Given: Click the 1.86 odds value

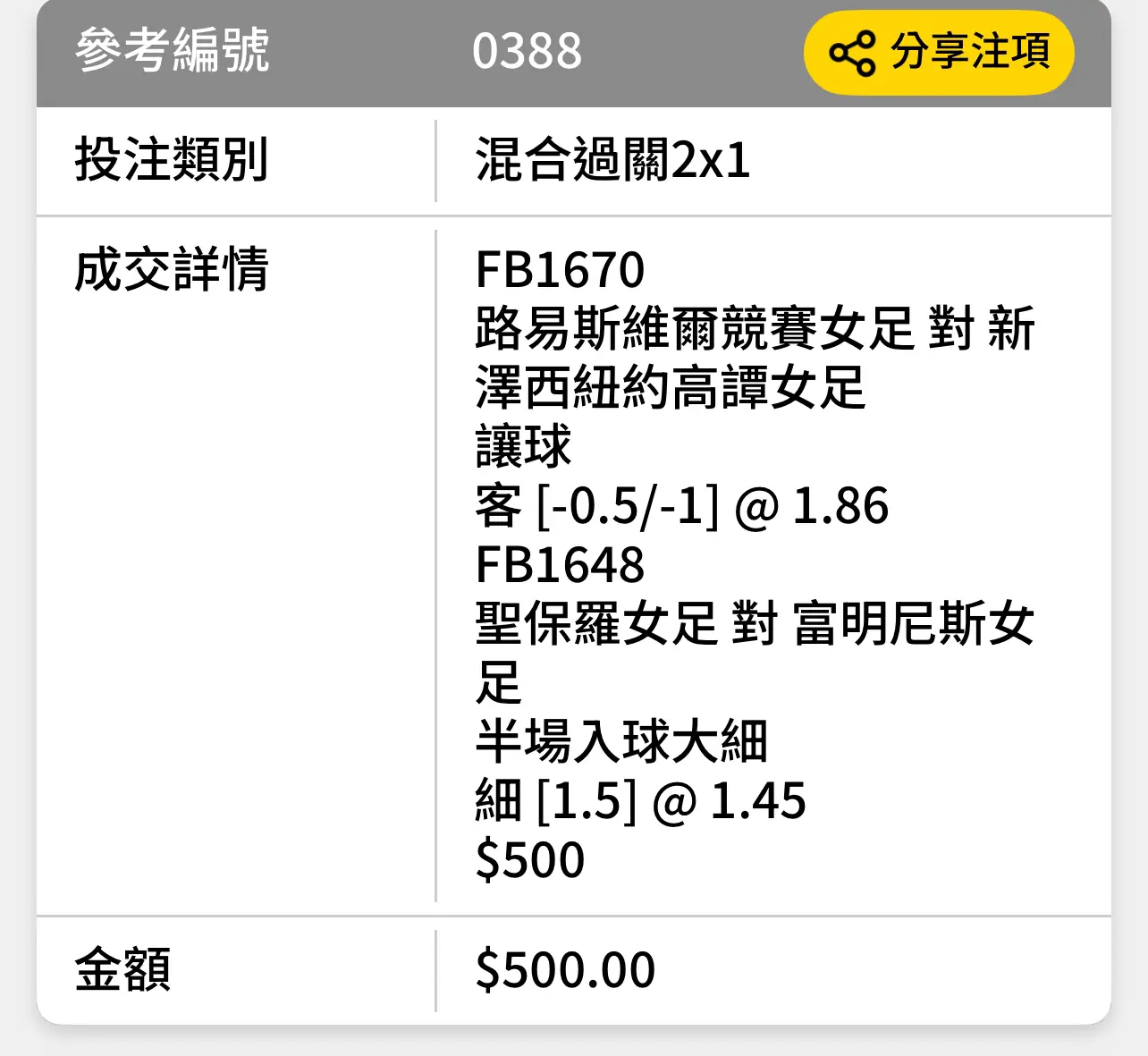Looking at the screenshot, I should (x=840, y=506).
